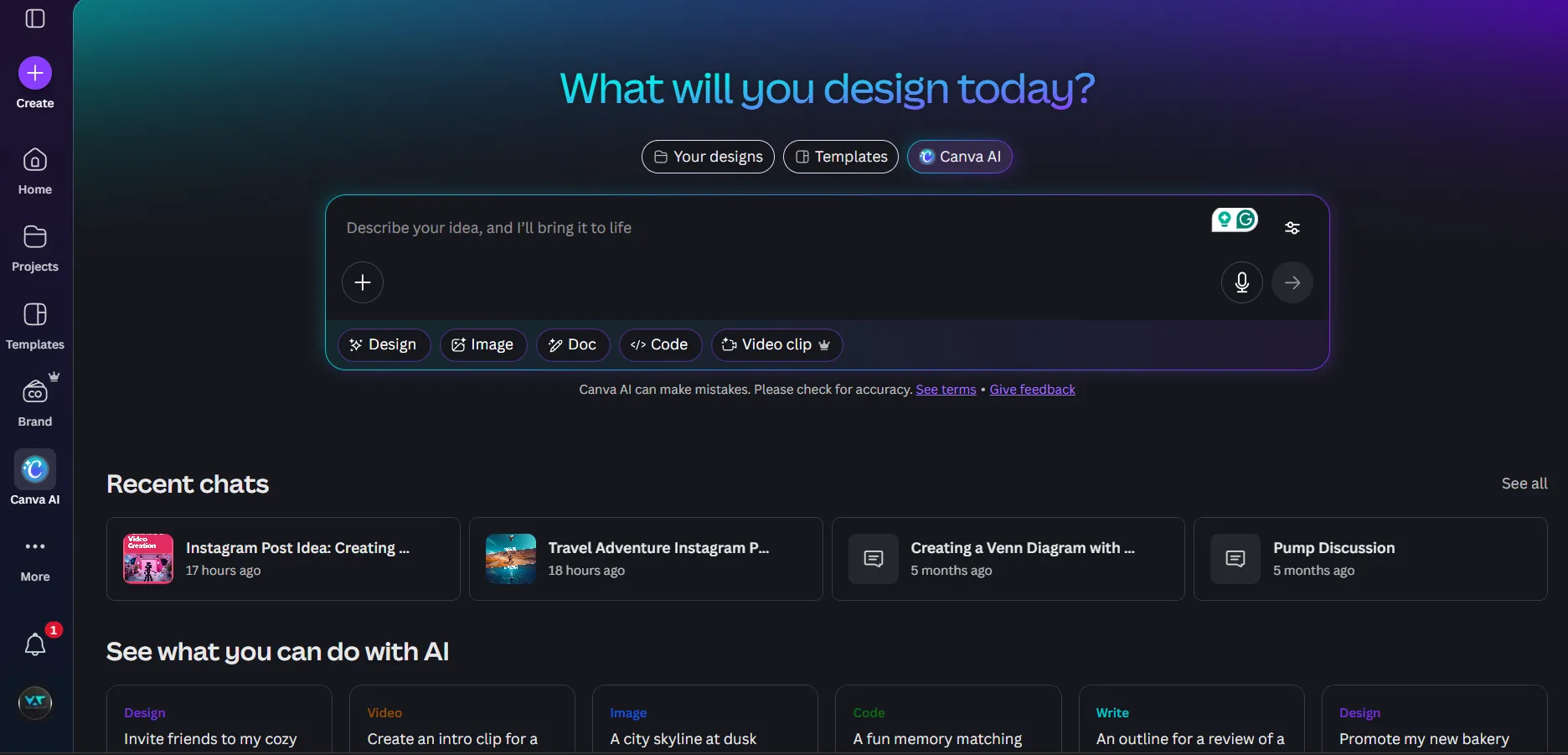Select the Your designs mode
The height and width of the screenshot is (755, 1568).
pos(707,157)
